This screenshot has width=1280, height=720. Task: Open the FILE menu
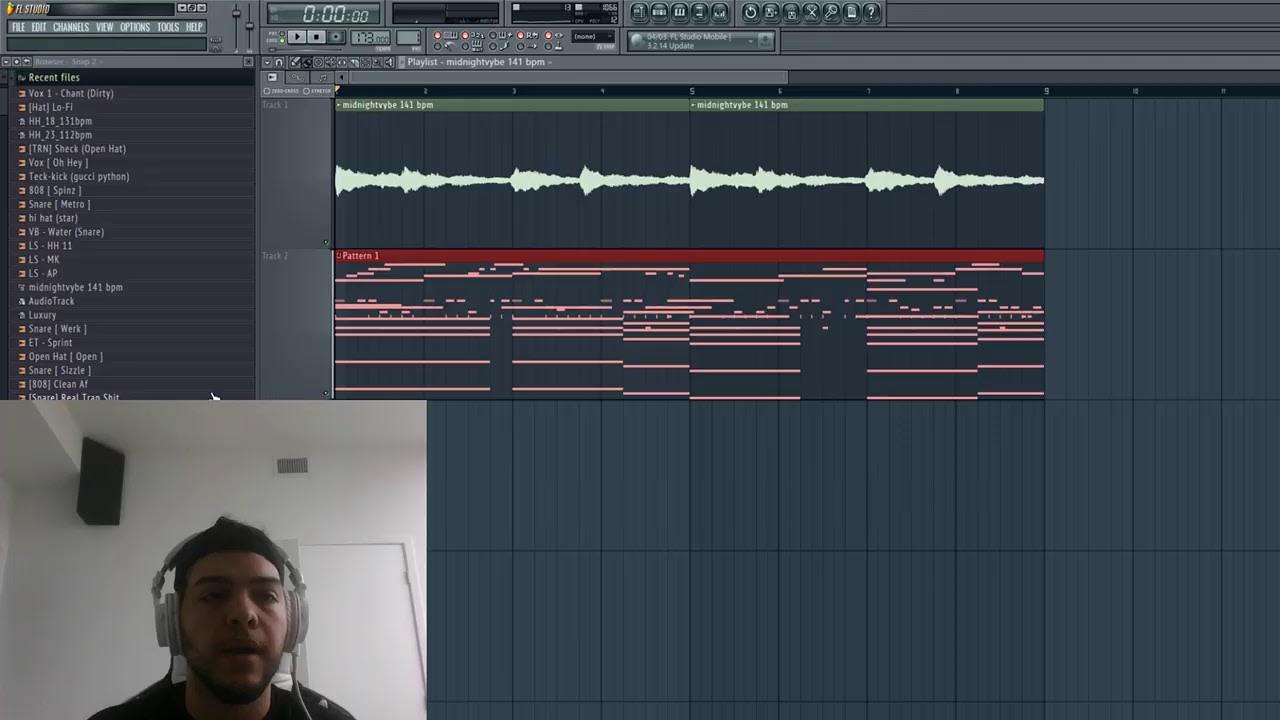pyautogui.click(x=18, y=27)
